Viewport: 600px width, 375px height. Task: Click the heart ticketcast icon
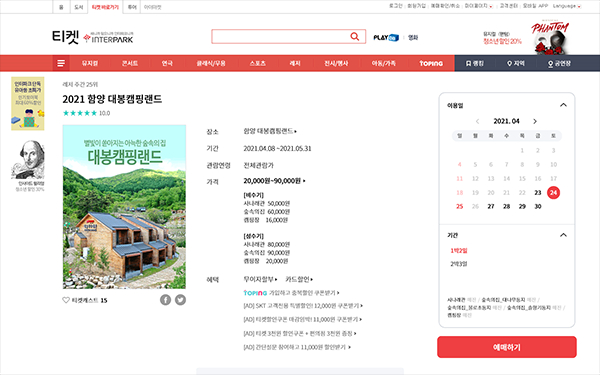point(66,300)
